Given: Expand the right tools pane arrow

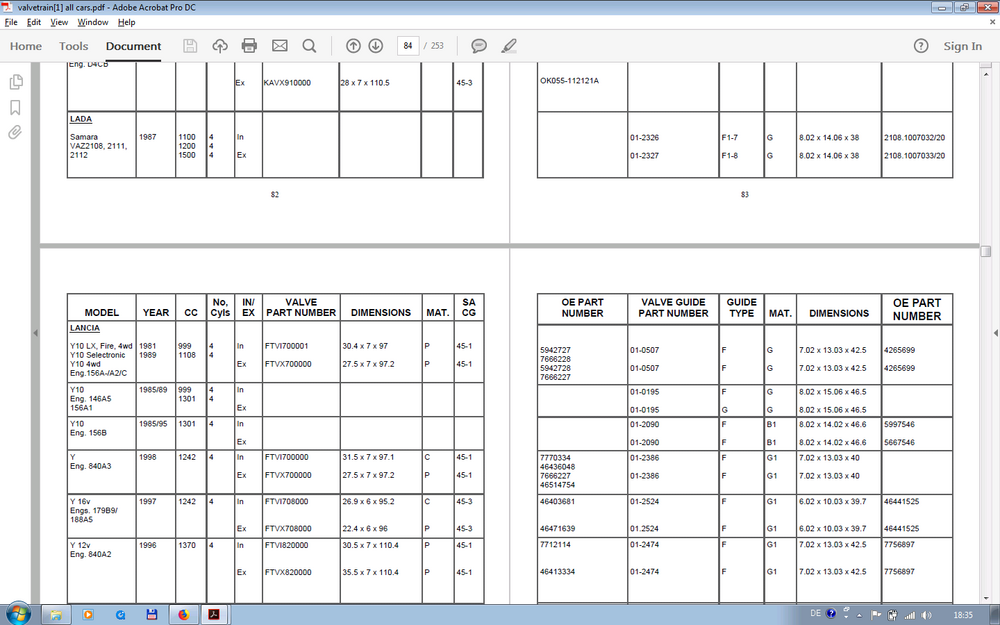Looking at the screenshot, I should click(x=996, y=332).
